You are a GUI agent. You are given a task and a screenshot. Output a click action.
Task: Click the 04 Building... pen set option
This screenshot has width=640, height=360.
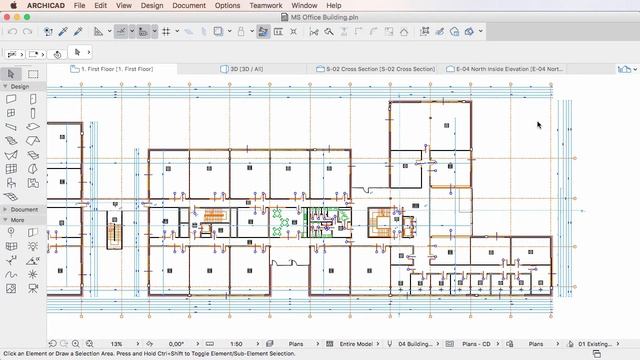click(x=415, y=344)
